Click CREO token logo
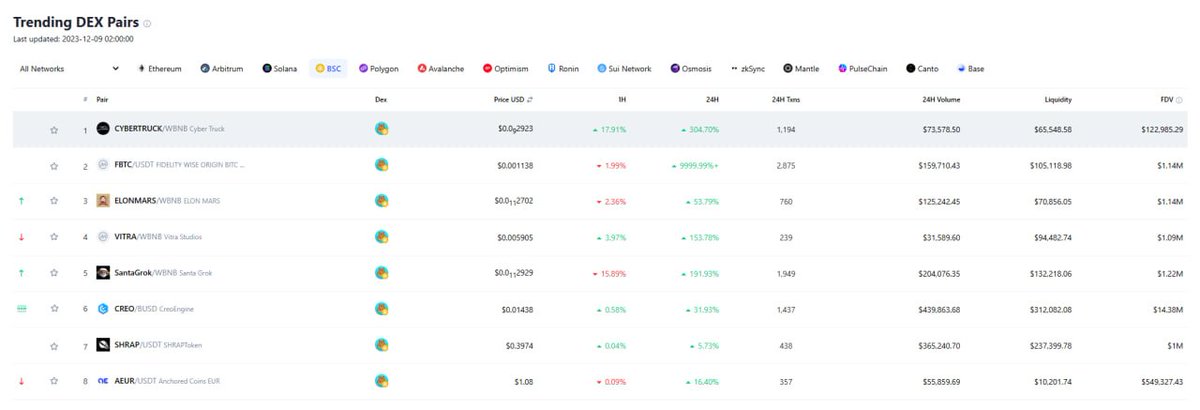This screenshot has height=410, width=1200. point(103,310)
